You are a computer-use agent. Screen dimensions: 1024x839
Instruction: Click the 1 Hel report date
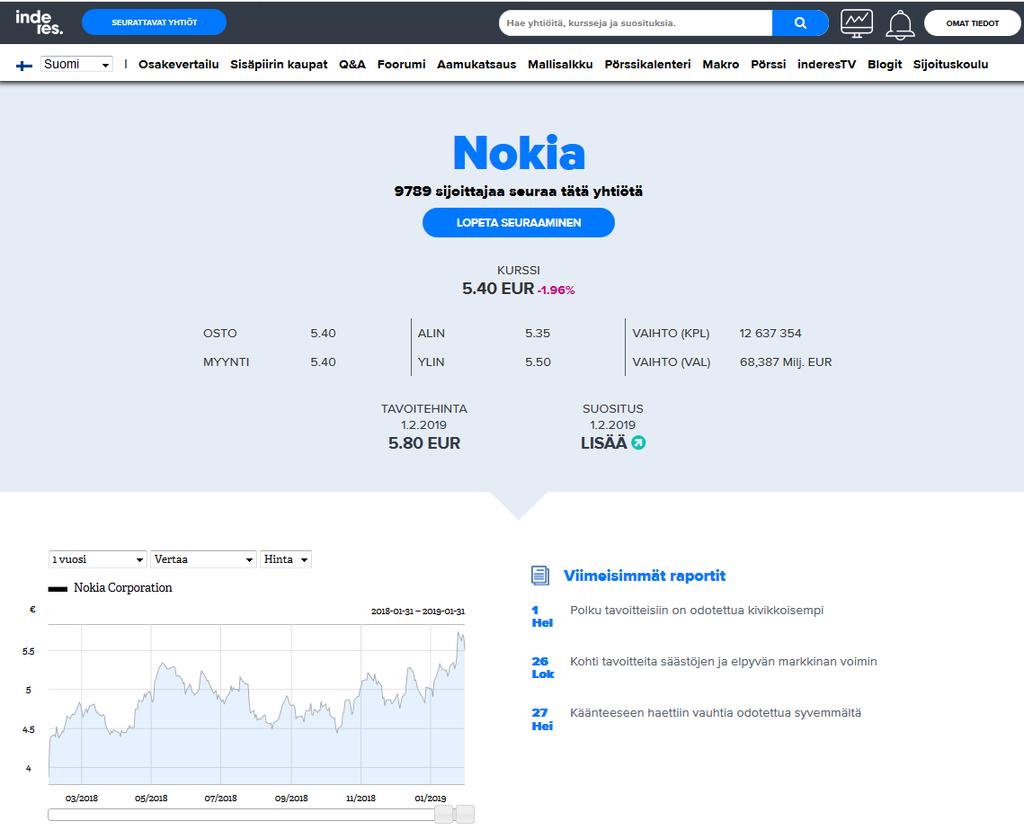tap(542, 616)
